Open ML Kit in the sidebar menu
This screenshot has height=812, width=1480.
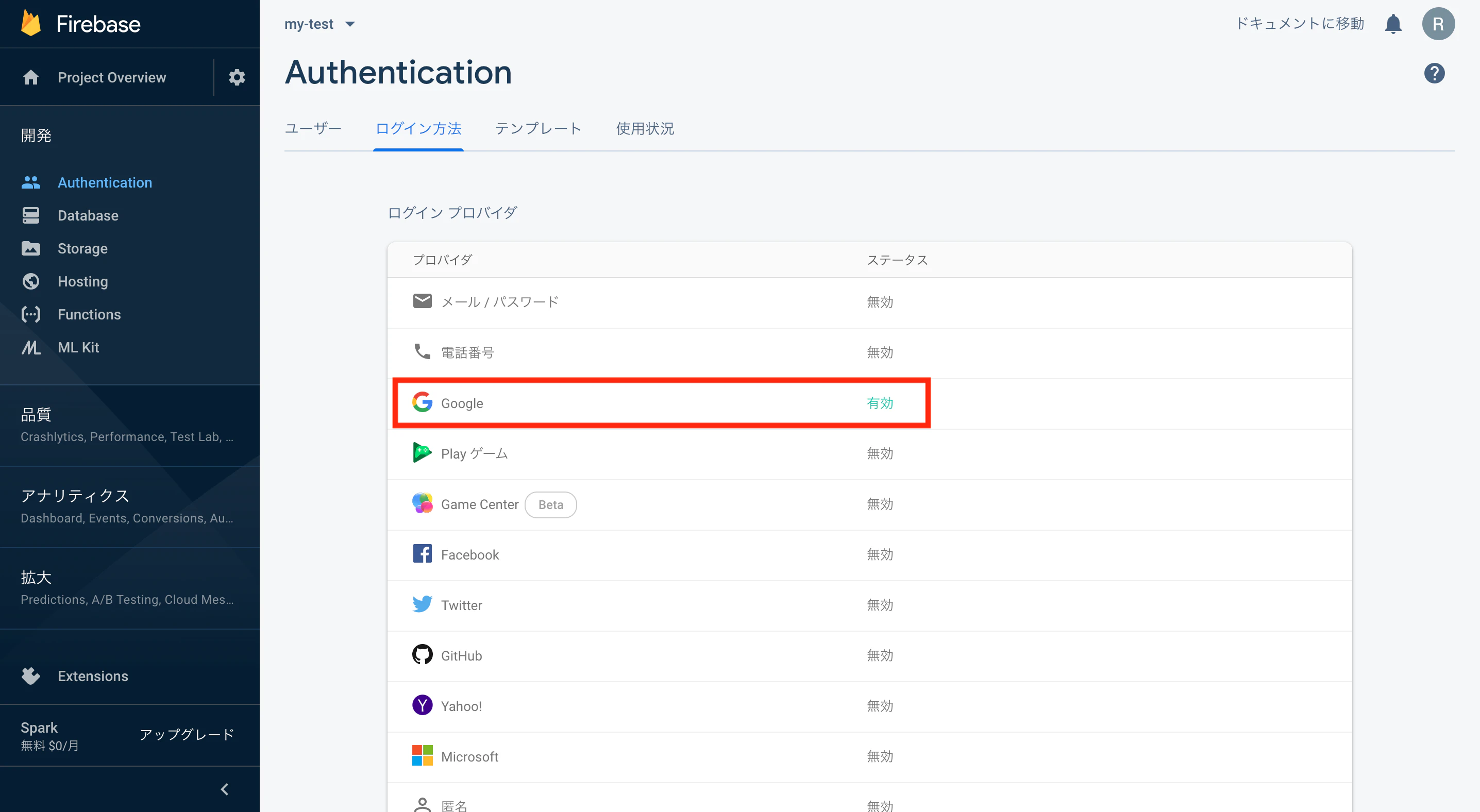coord(78,347)
